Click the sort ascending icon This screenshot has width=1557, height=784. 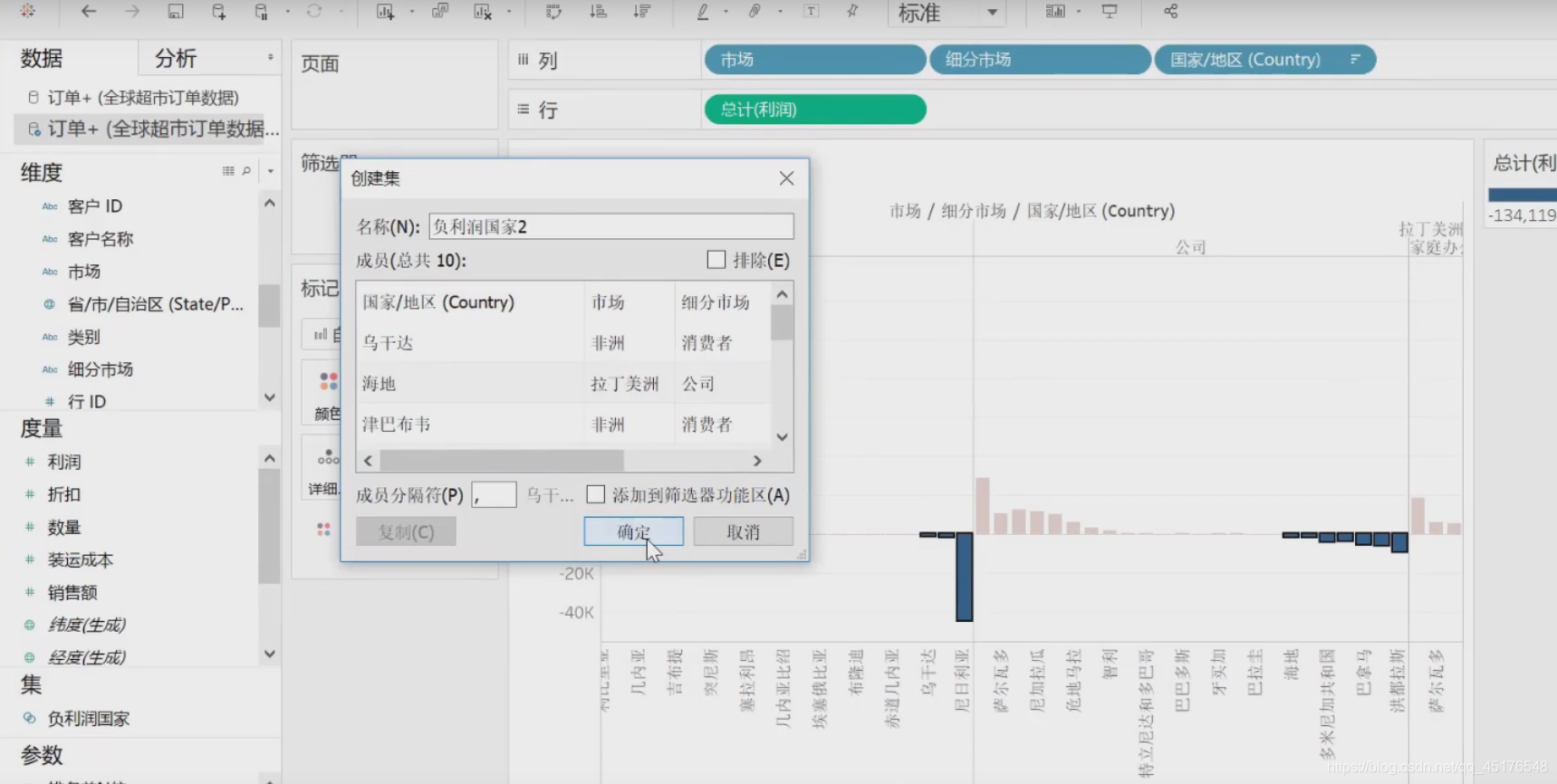[598, 12]
